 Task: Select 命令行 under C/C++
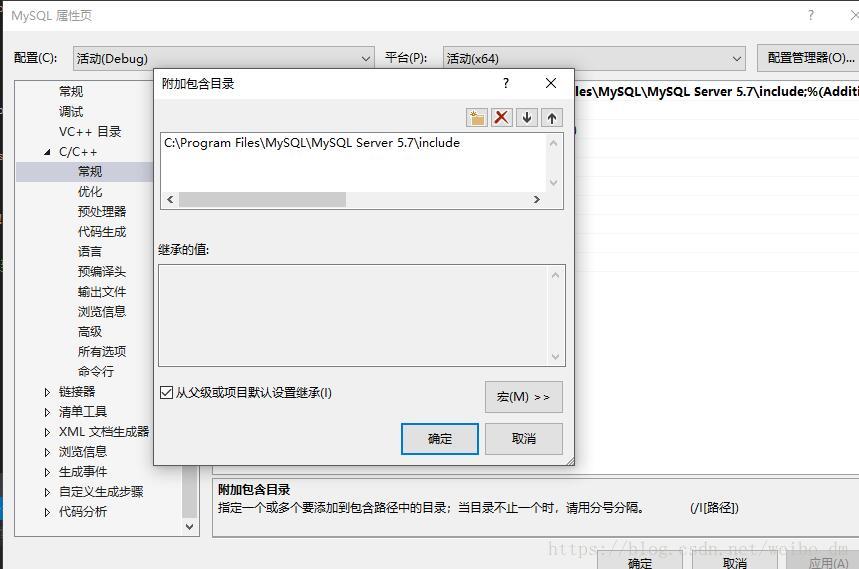[x=96, y=371]
